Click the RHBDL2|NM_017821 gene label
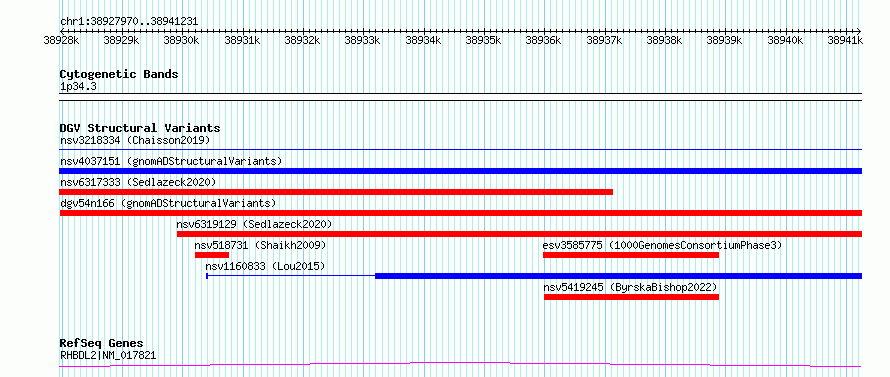Screen dimensions: 890x377 pos(108,356)
